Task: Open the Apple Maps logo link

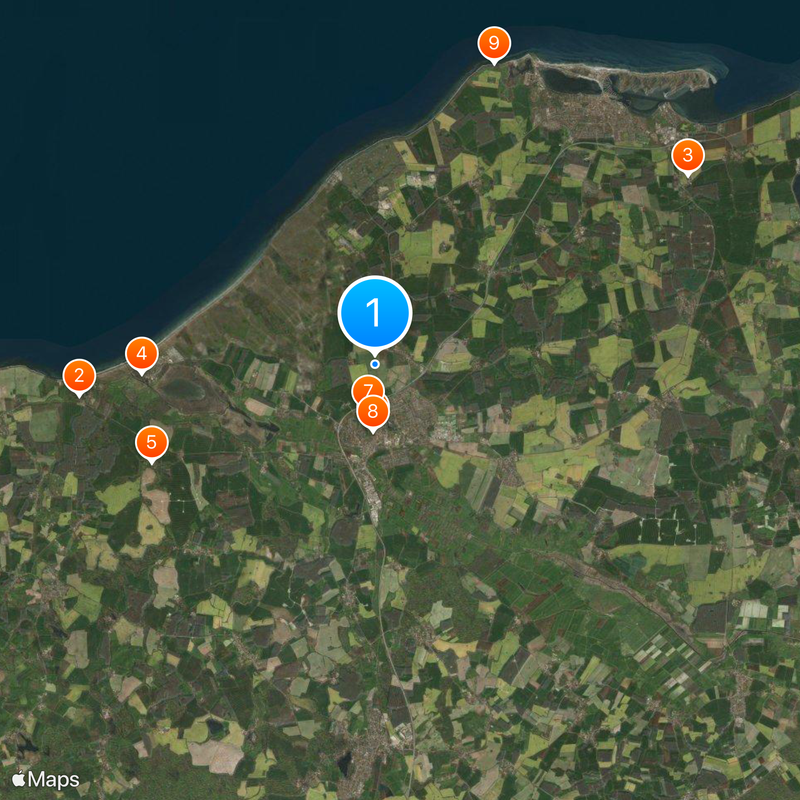Action: (46, 780)
